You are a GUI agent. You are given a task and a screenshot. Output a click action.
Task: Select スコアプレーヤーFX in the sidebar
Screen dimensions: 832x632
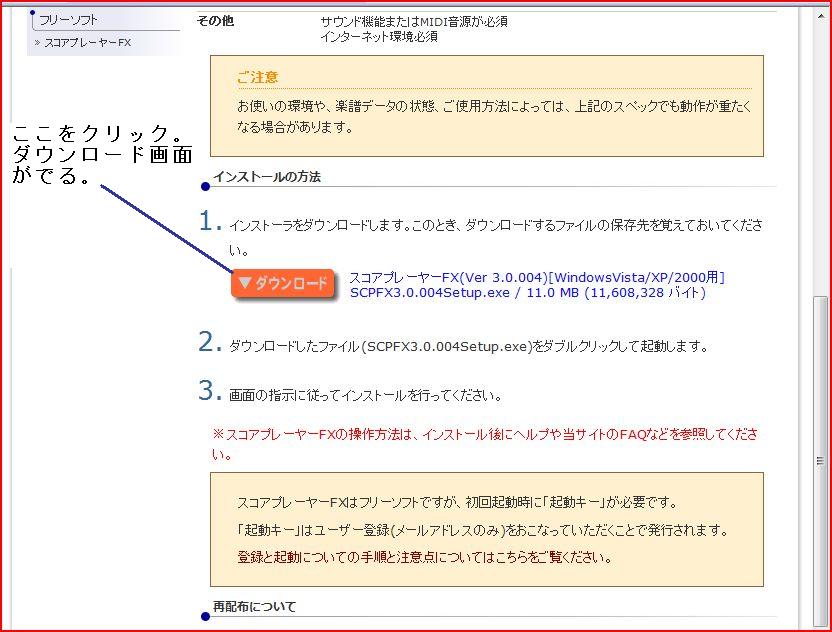pos(87,43)
